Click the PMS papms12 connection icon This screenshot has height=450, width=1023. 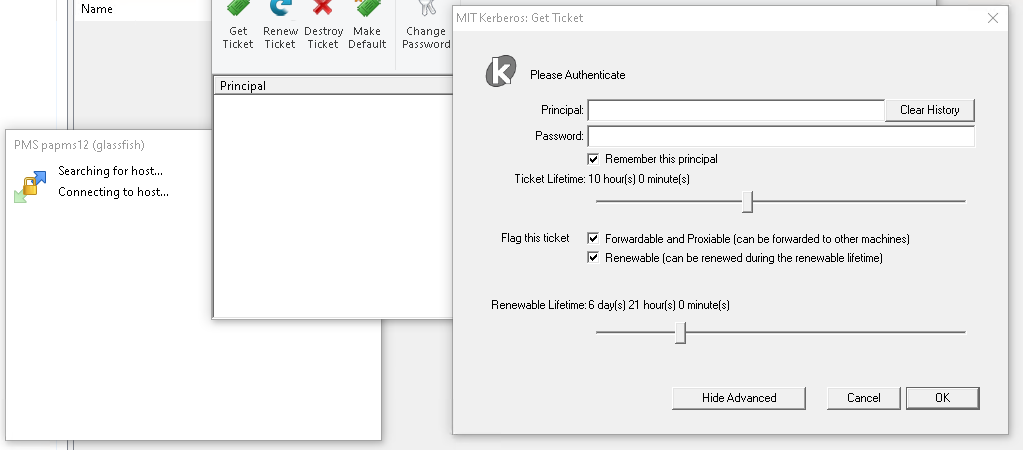[30, 186]
